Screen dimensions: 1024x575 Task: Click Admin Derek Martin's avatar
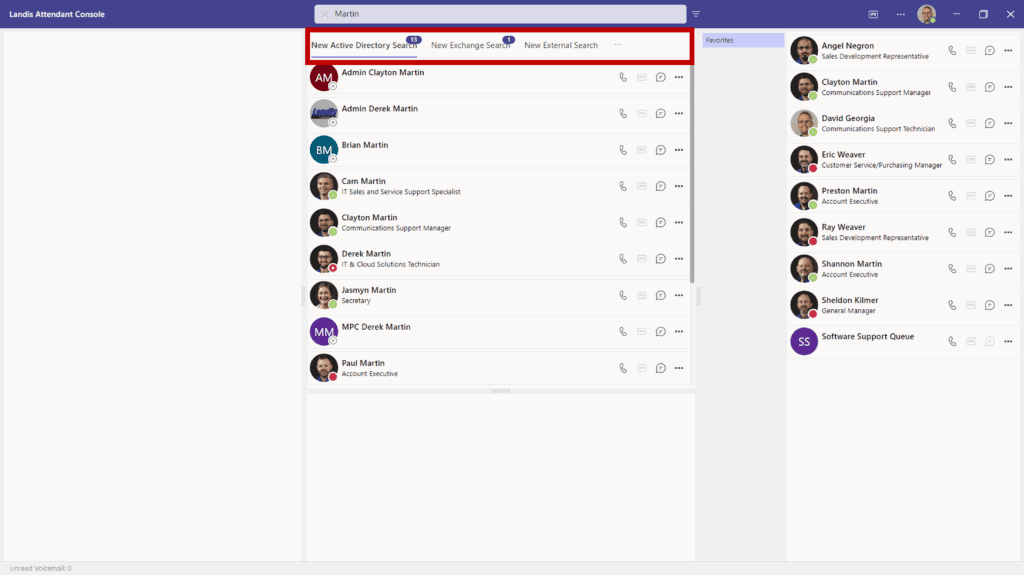(x=324, y=114)
